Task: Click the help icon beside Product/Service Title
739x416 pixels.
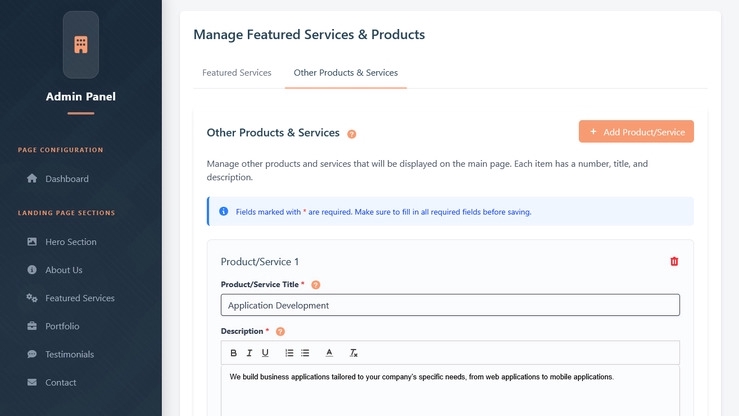Action: [316, 285]
